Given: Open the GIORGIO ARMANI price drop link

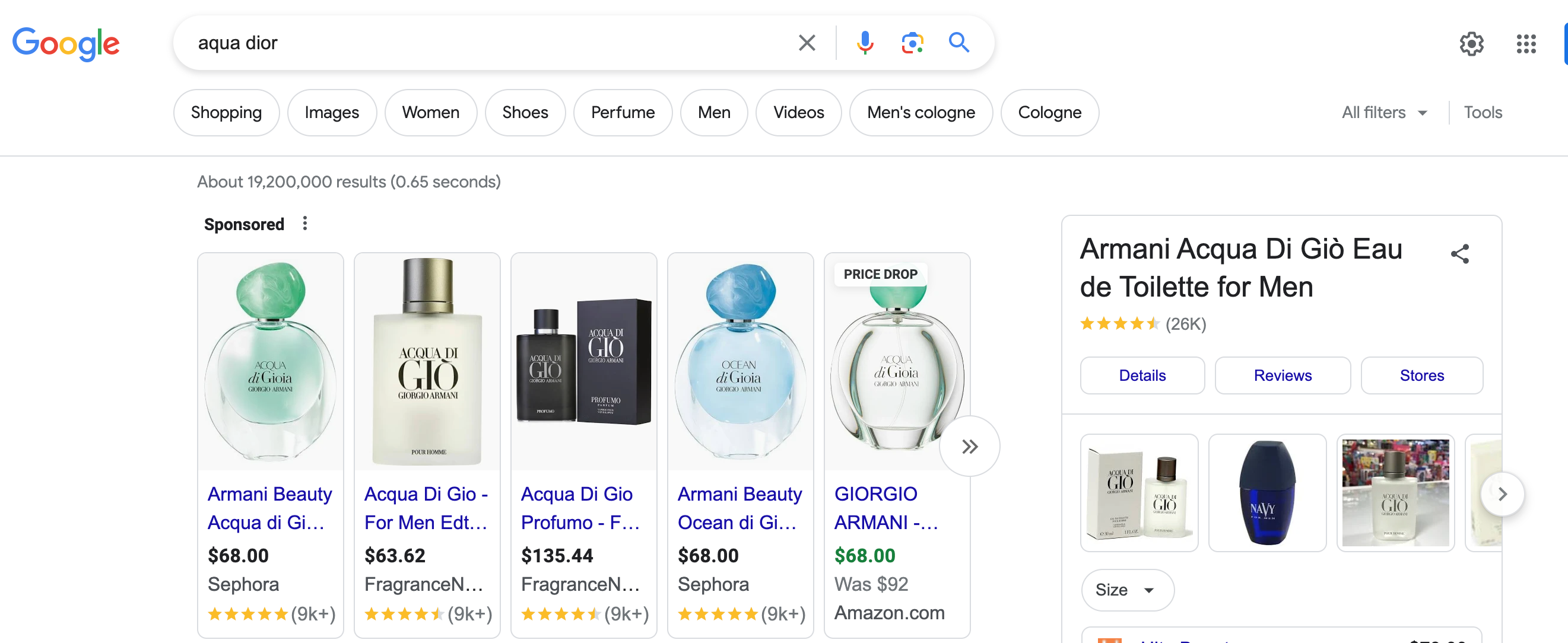Looking at the screenshot, I should coord(885,508).
